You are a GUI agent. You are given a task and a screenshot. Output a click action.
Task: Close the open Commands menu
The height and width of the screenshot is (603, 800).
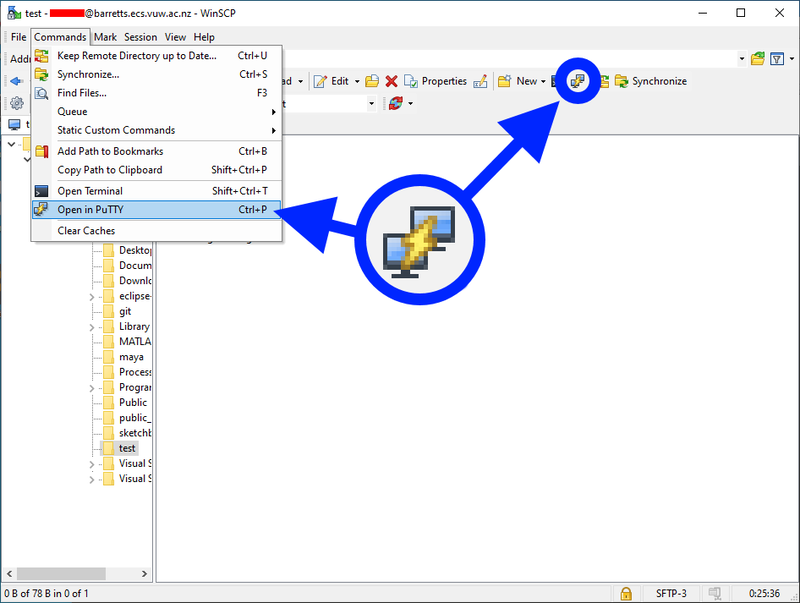click(x=60, y=37)
